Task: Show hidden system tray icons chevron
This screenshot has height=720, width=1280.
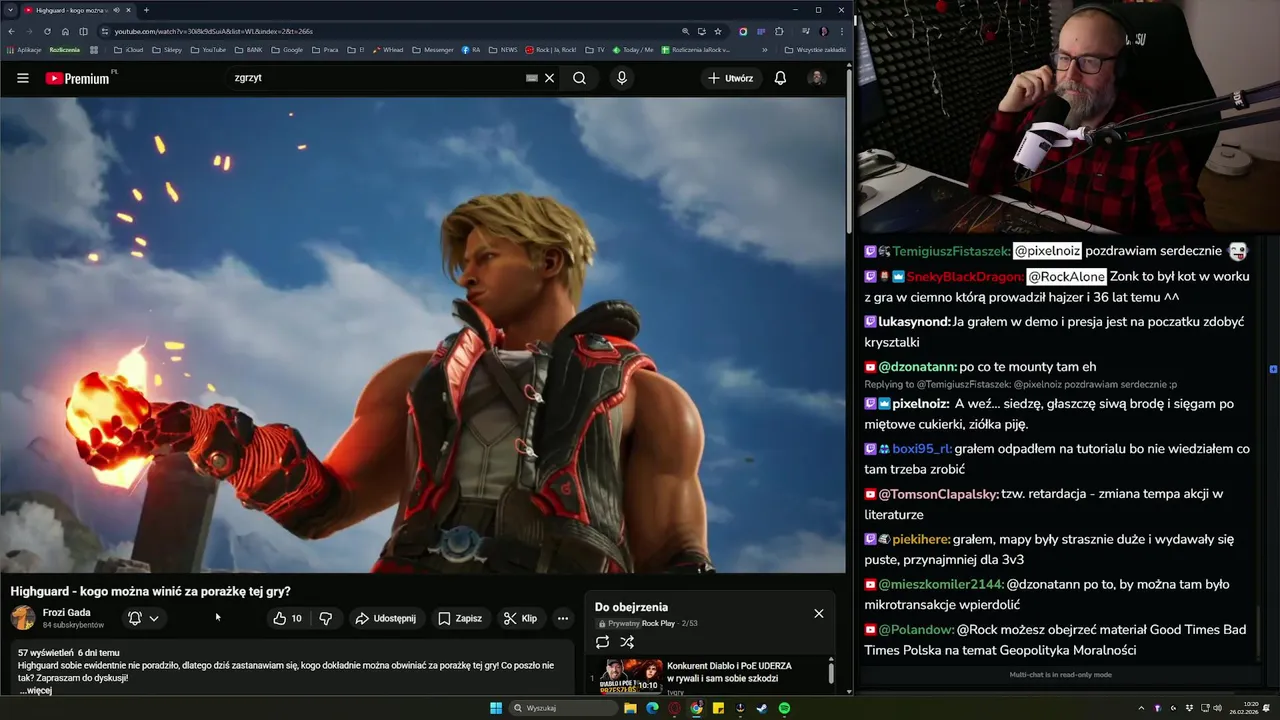Action: click(x=1141, y=708)
